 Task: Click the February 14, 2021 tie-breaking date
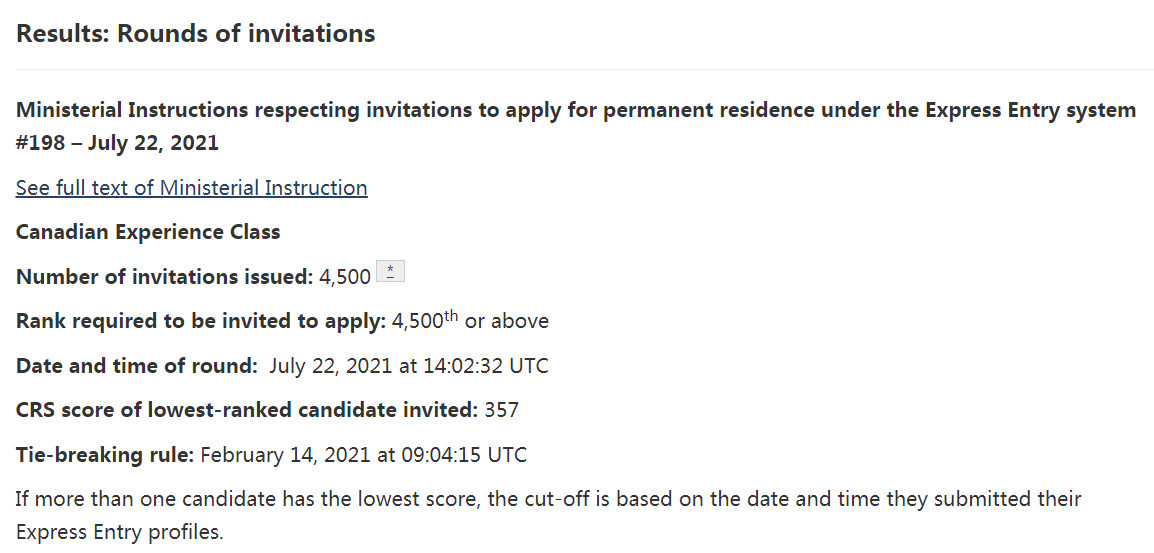[285, 455]
